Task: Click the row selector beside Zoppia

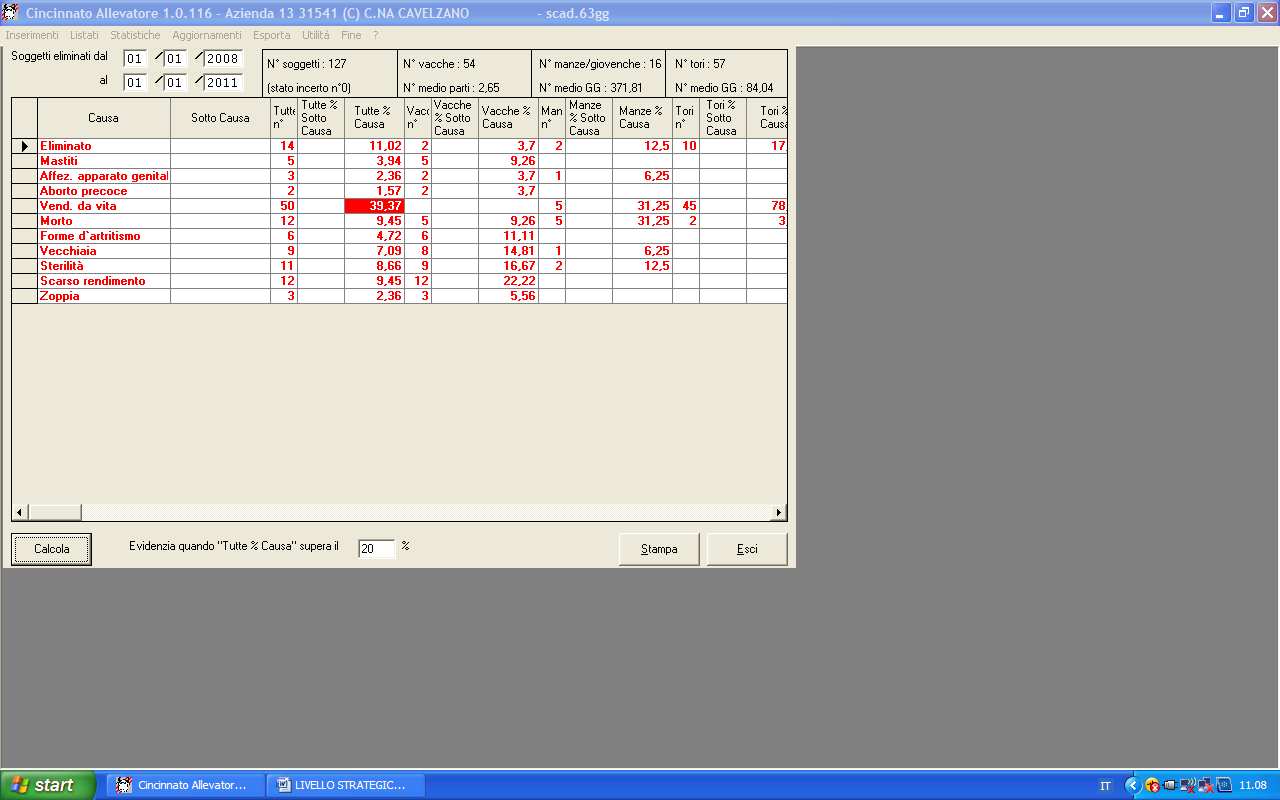Action: [x=24, y=296]
